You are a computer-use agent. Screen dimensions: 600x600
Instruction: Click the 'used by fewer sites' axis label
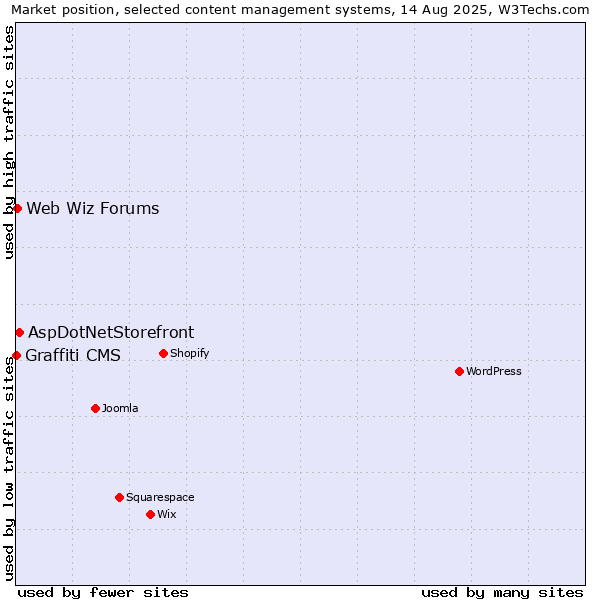[103, 593]
